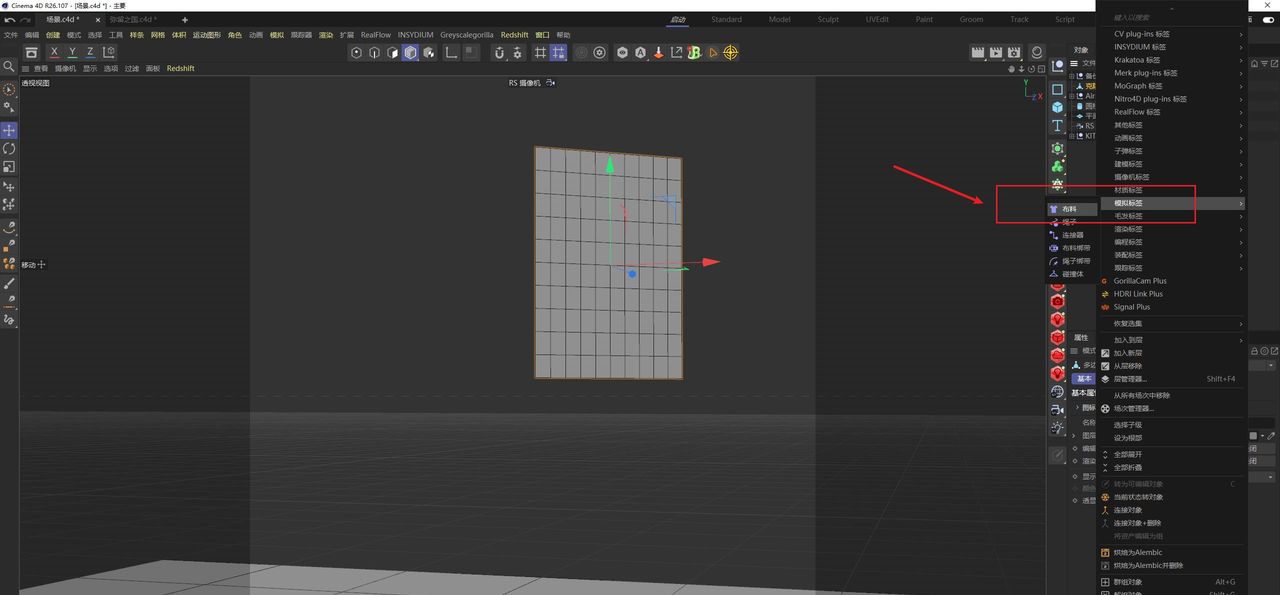Image resolution: width=1280 pixels, height=595 pixels.
Task: Click the context menu search field
Action: [x=1172, y=19]
